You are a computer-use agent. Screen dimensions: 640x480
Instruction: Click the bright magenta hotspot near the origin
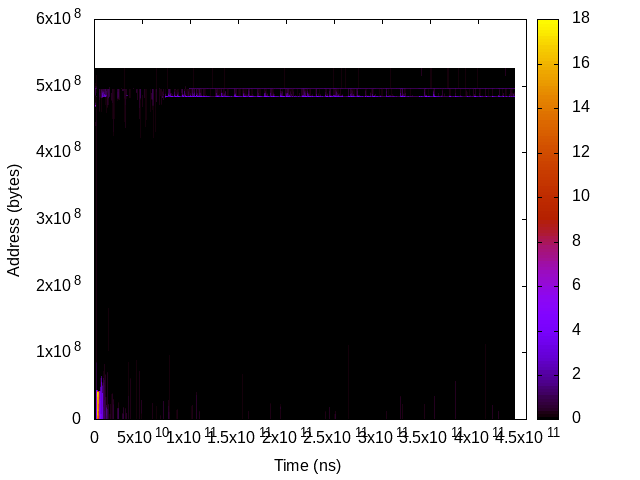click(x=98, y=402)
